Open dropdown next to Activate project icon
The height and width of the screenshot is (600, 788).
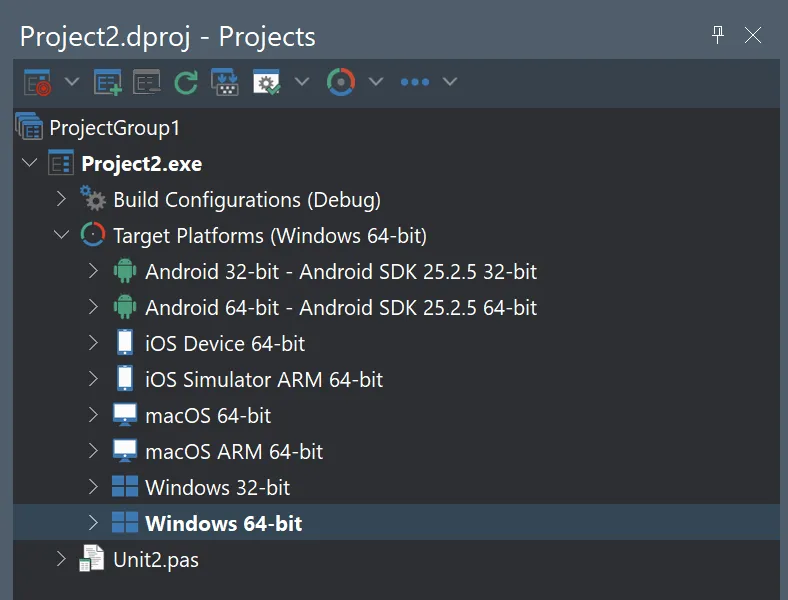pyautogui.click(x=72, y=81)
